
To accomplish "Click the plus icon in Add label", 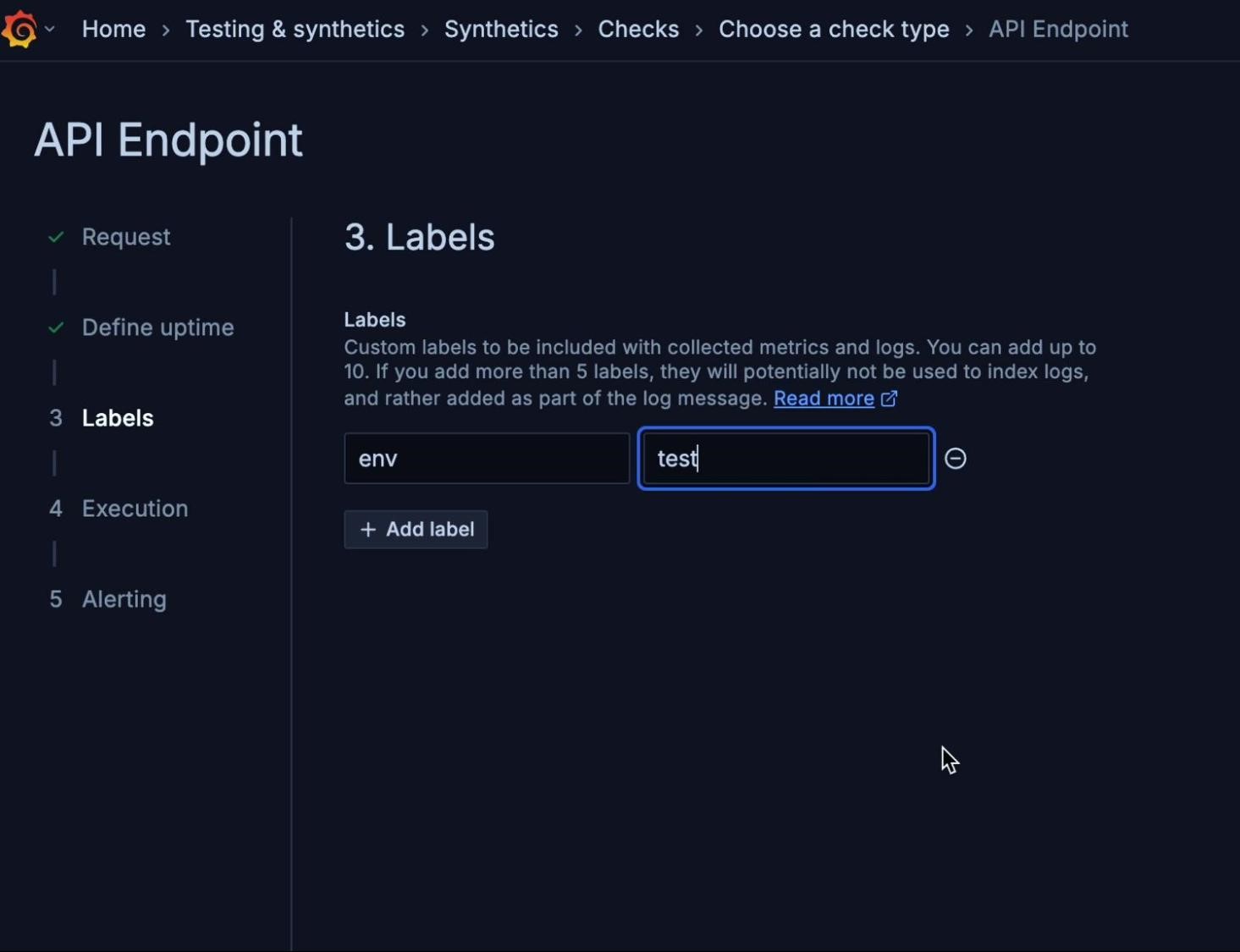I will pos(367,529).
